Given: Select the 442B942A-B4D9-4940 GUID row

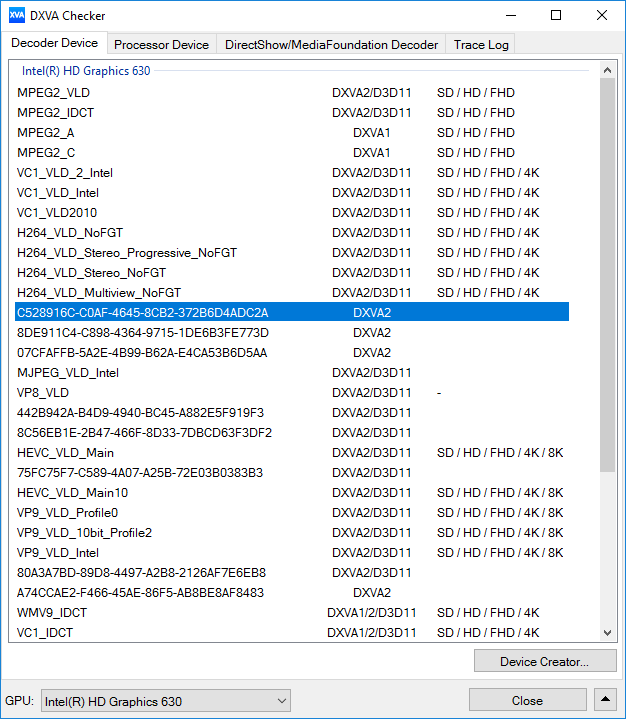Looking at the screenshot, I should pyautogui.click(x=292, y=413).
